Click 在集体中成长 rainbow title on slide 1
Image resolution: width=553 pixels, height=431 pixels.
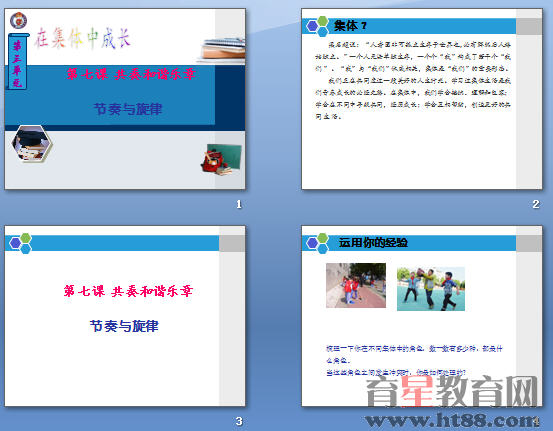point(83,38)
